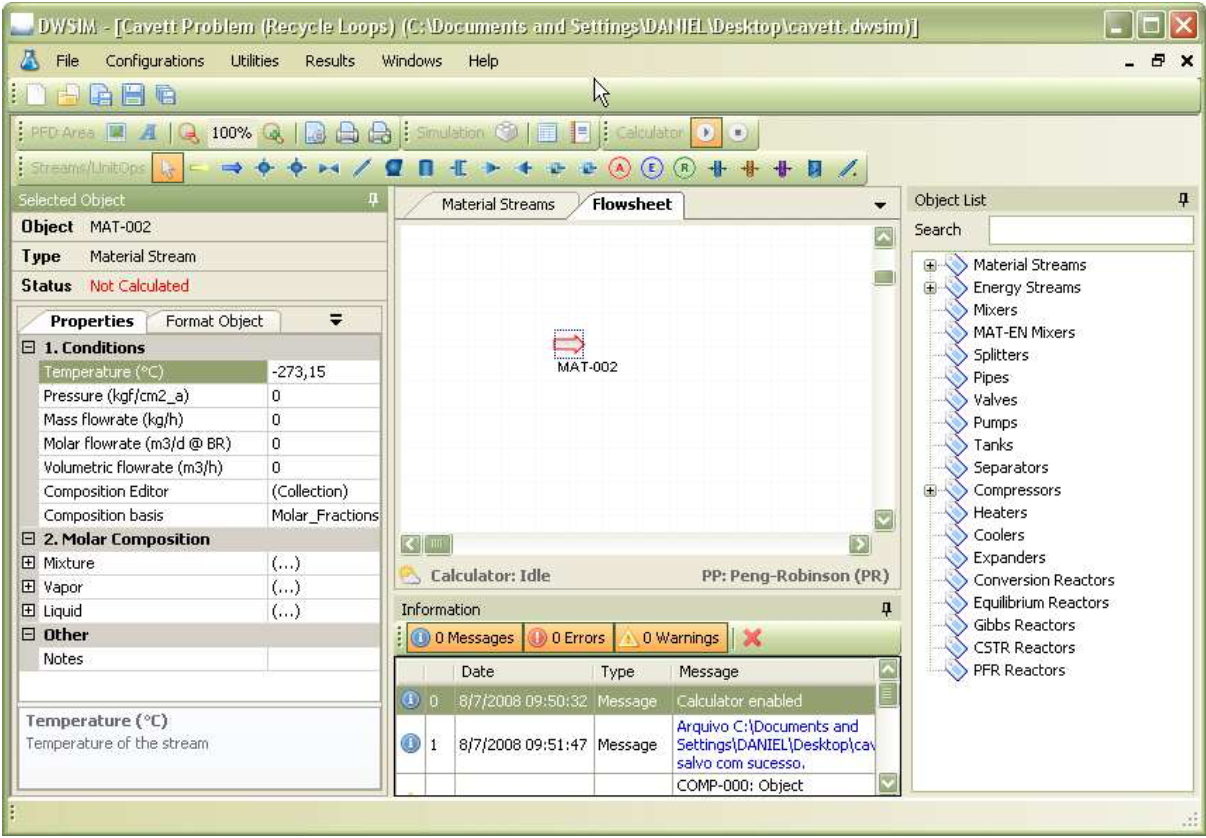Click the single green floppy Save icon

point(131,96)
